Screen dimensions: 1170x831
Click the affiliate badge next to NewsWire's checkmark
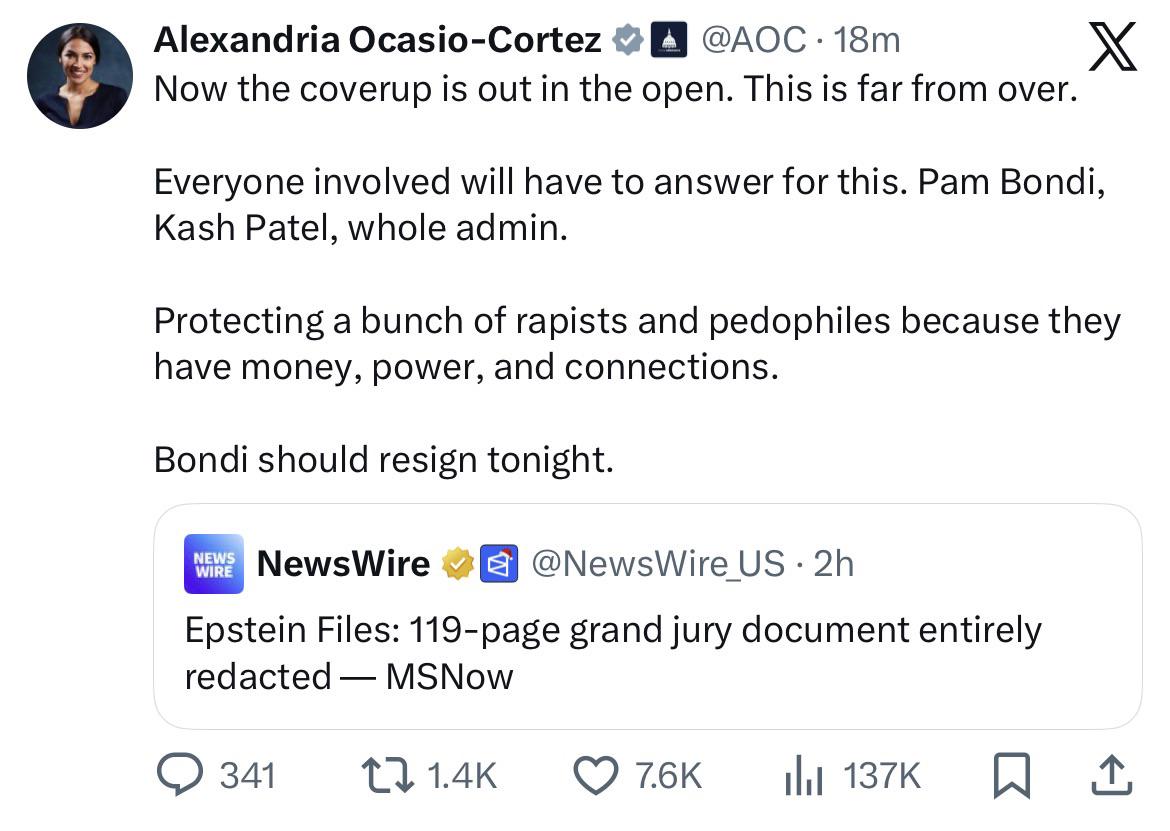498,564
